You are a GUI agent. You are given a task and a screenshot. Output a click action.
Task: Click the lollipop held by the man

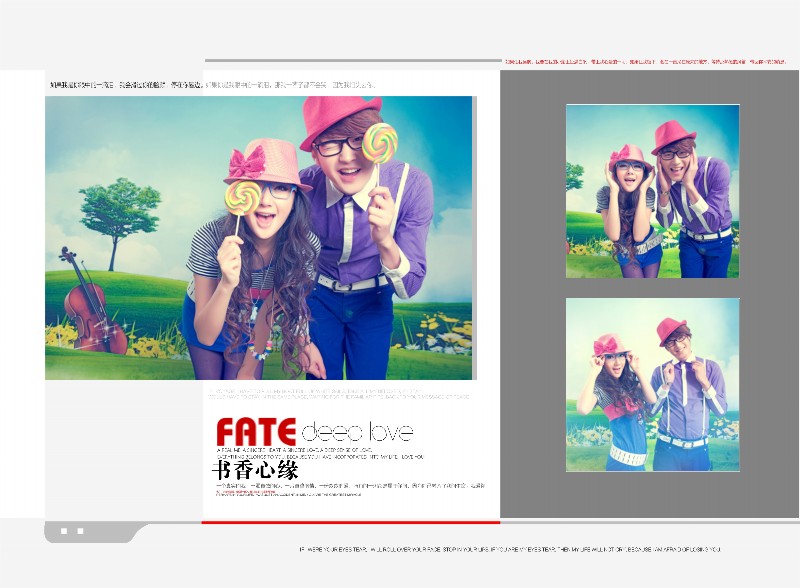click(380, 141)
